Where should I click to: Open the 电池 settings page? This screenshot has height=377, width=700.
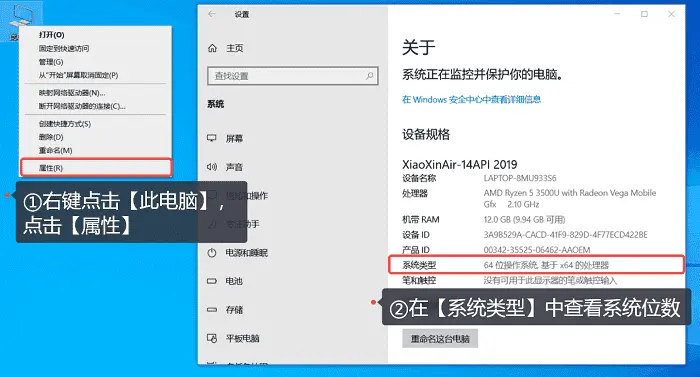[234, 281]
